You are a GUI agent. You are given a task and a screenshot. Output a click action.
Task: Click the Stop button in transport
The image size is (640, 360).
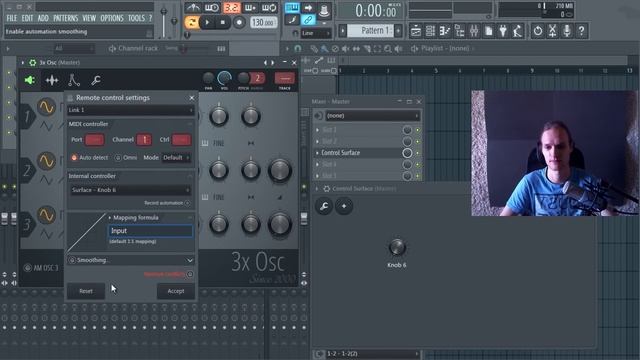tap(222, 22)
